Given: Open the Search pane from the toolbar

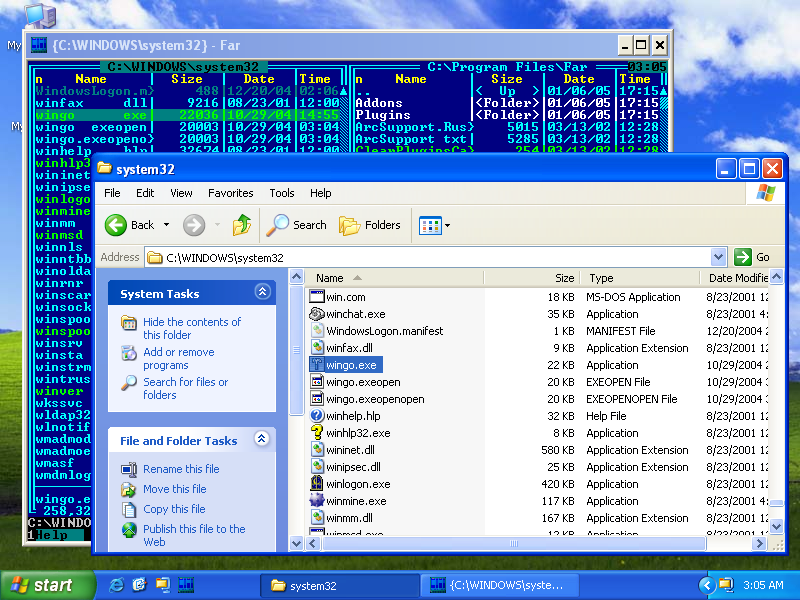Looking at the screenshot, I should pyautogui.click(x=297, y=225).
